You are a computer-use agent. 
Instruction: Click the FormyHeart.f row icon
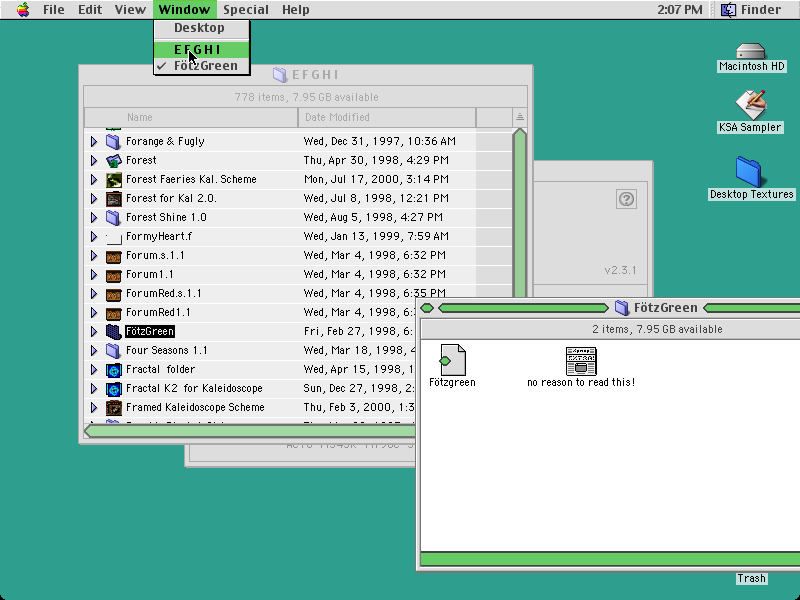point(113,237)
